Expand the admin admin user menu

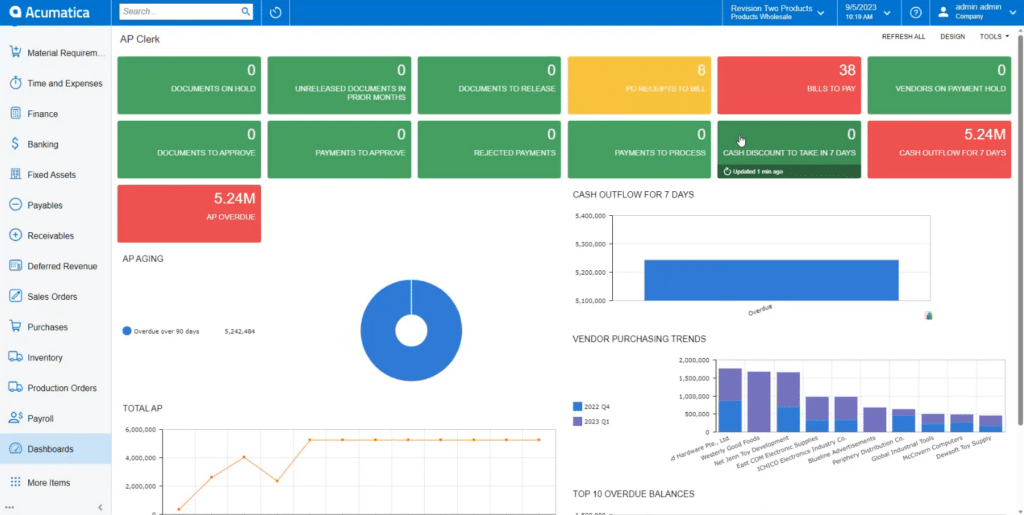coord(1012,12)
